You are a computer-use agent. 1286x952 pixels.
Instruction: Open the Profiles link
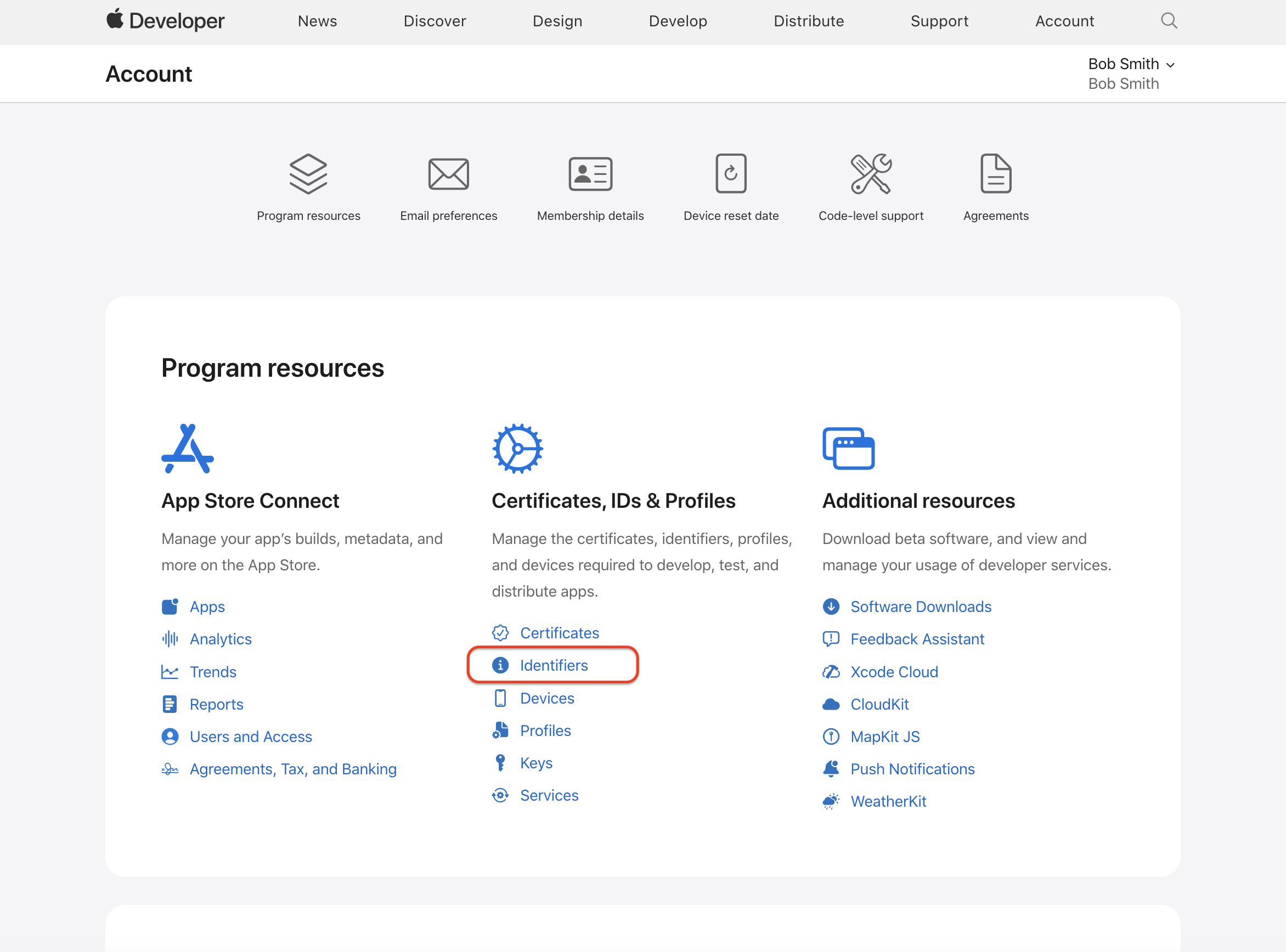(545, 730)
